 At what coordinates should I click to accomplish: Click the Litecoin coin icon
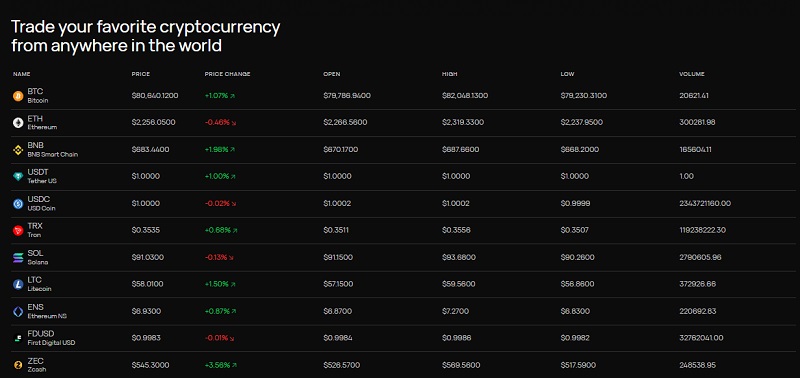pos(18,285)
